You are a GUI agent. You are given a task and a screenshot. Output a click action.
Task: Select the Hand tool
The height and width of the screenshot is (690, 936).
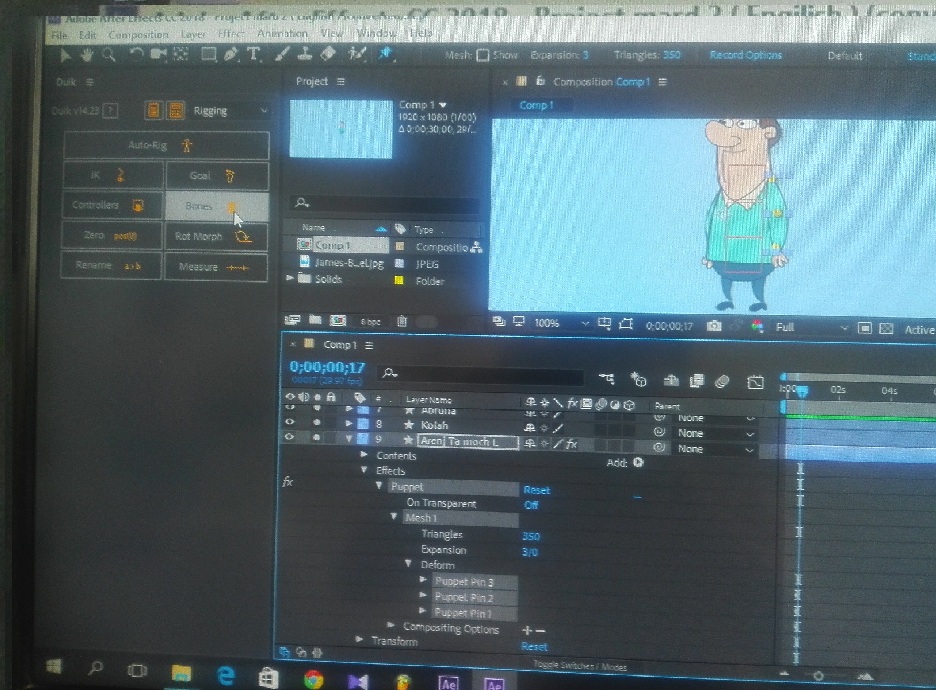(x=87, y=55)
